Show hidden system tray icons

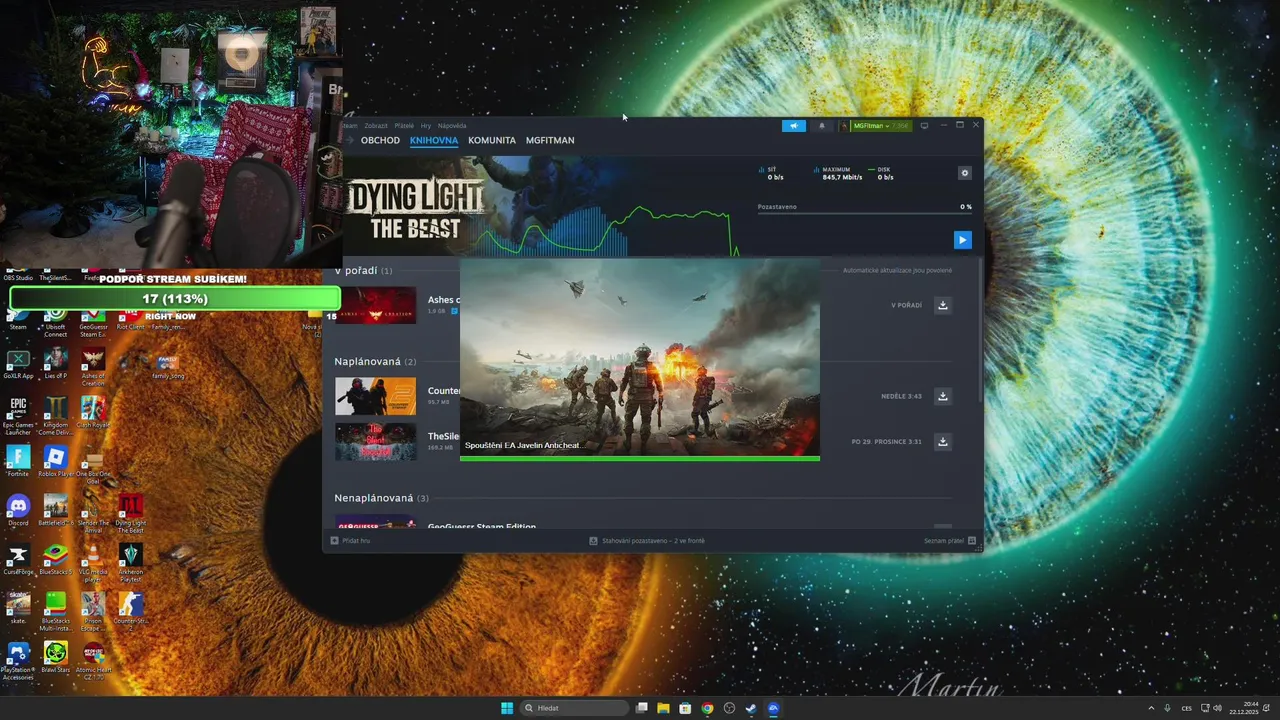point(1151,708)
